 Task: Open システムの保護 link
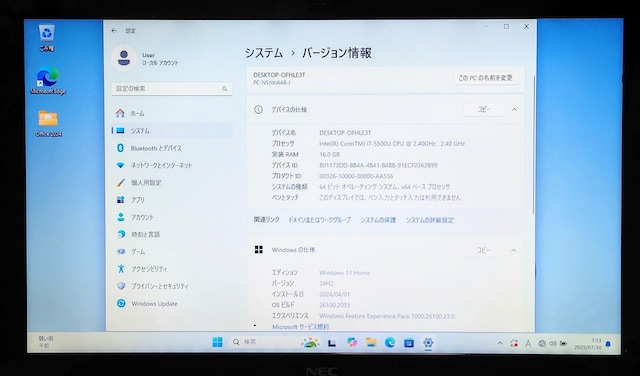(378, 220)
